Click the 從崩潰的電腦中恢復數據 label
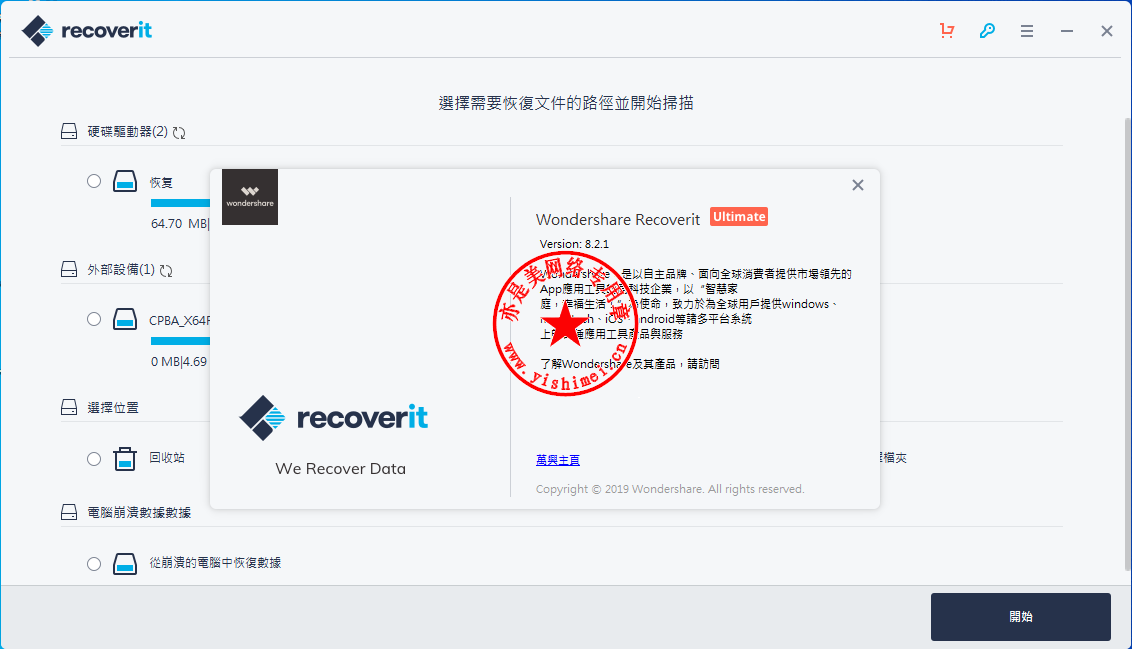 215,562
